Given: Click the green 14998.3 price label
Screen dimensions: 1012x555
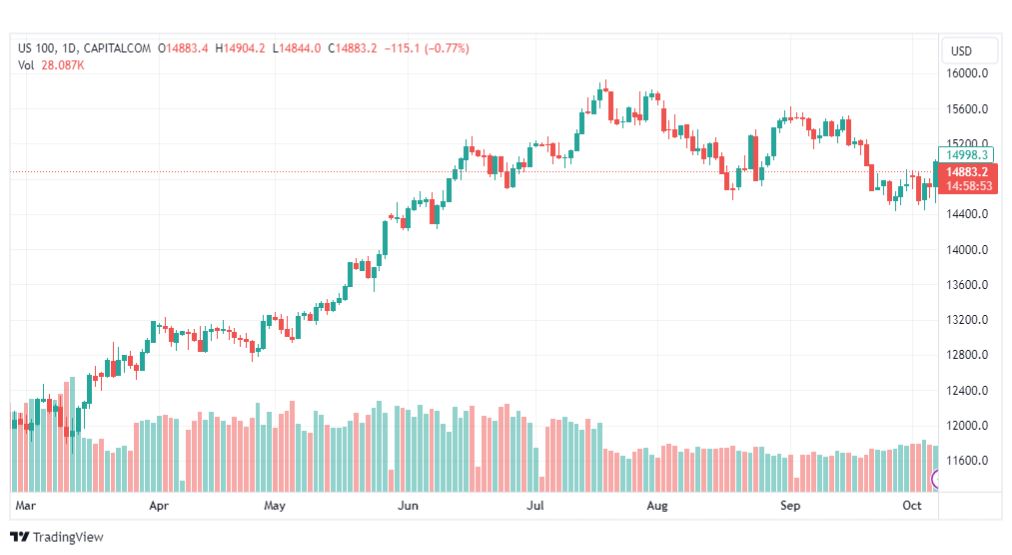Looking at the screenshot, I should (967, 154).
